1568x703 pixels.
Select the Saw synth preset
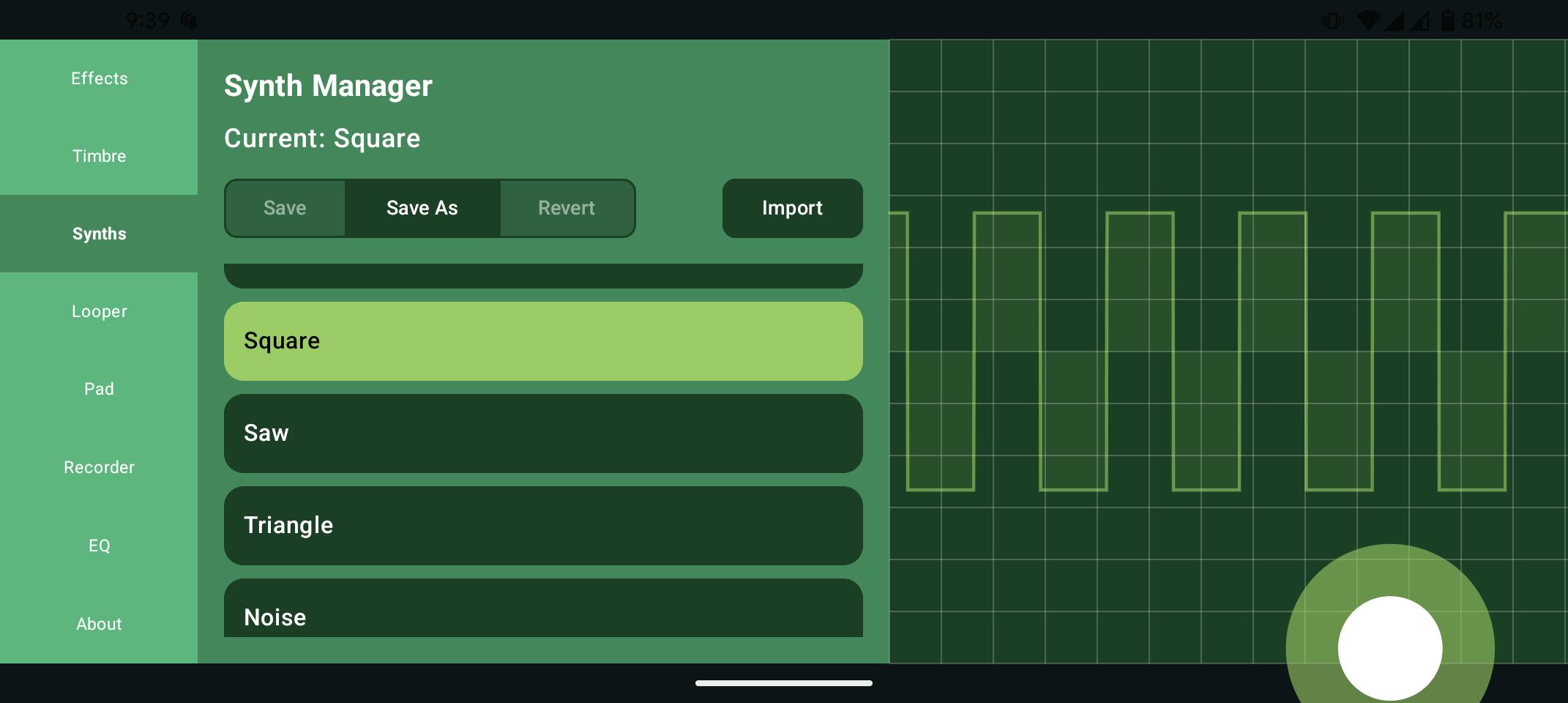point(543,434)
